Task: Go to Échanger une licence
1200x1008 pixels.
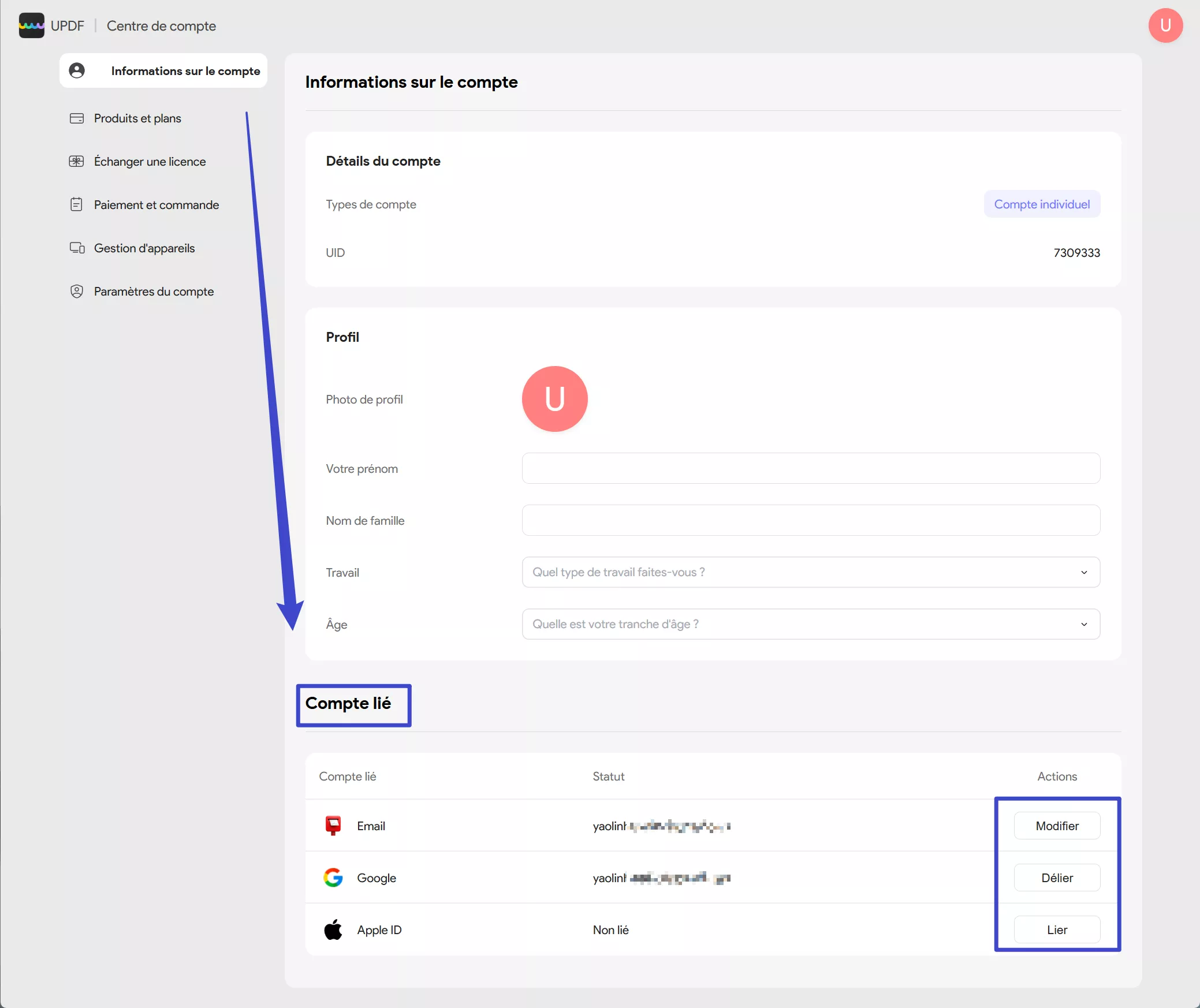Action: pos(150,162)
